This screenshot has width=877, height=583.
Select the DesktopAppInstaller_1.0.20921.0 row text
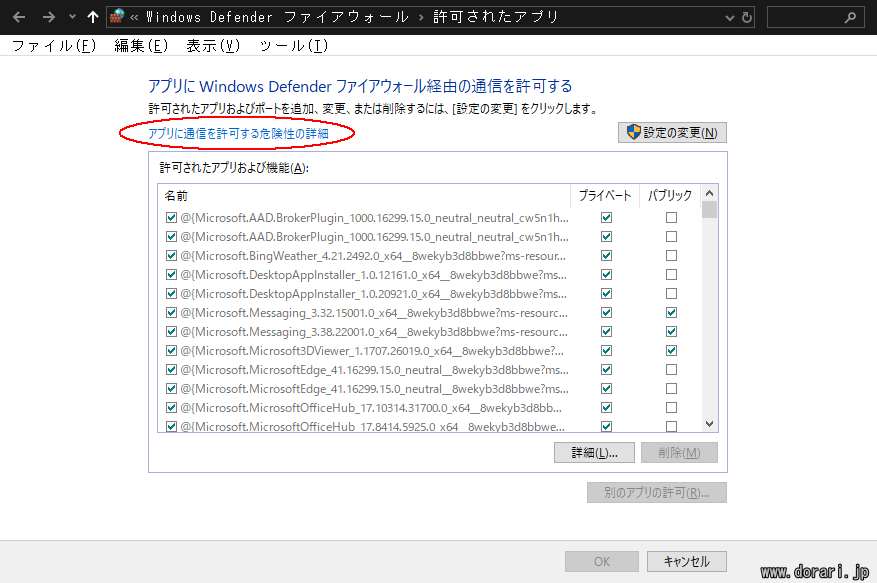point(374,294)
